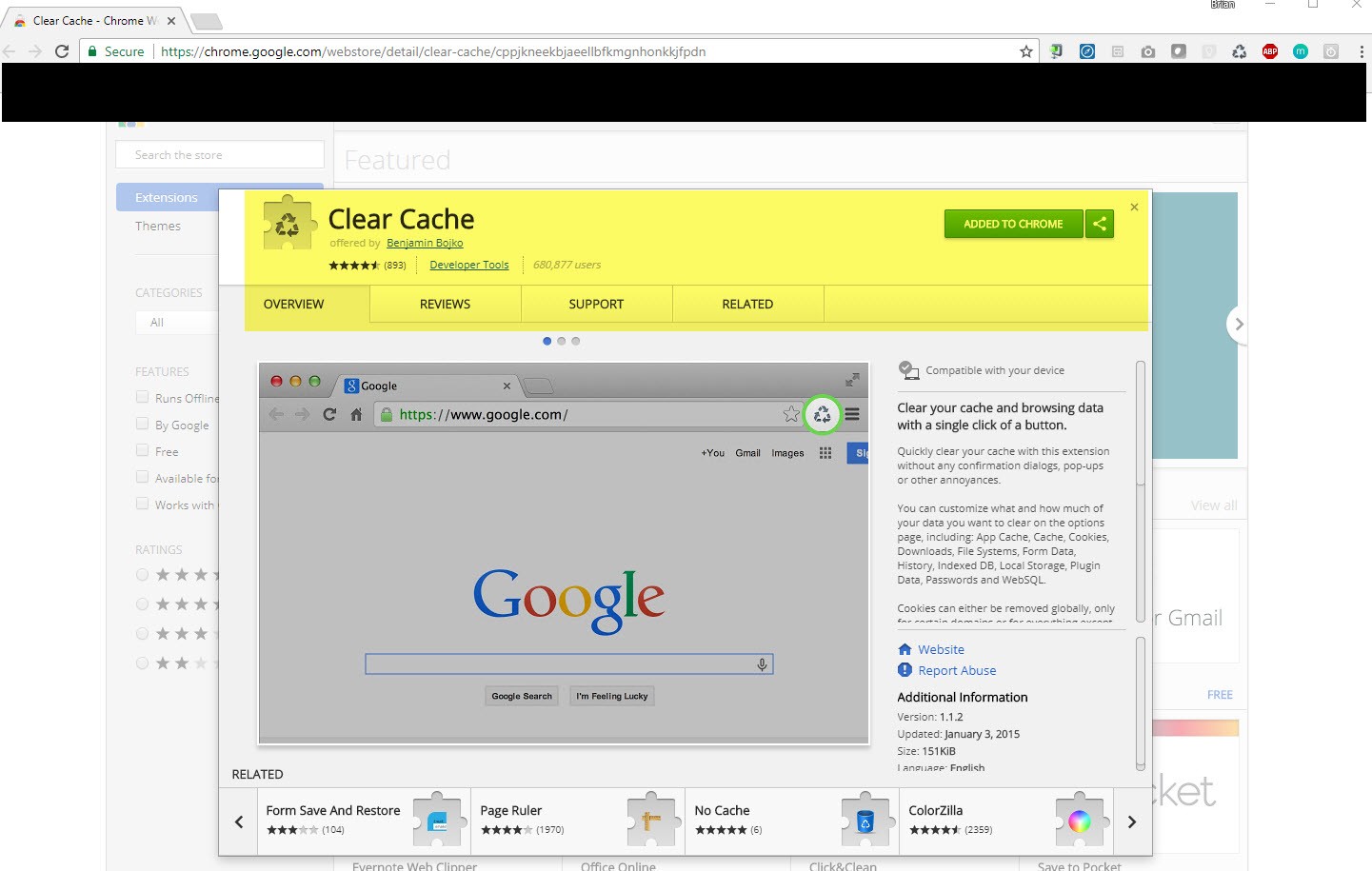The image size is (1372, 871).
Task: Select the second screenshot carousel dot
Action: (561, 341)
